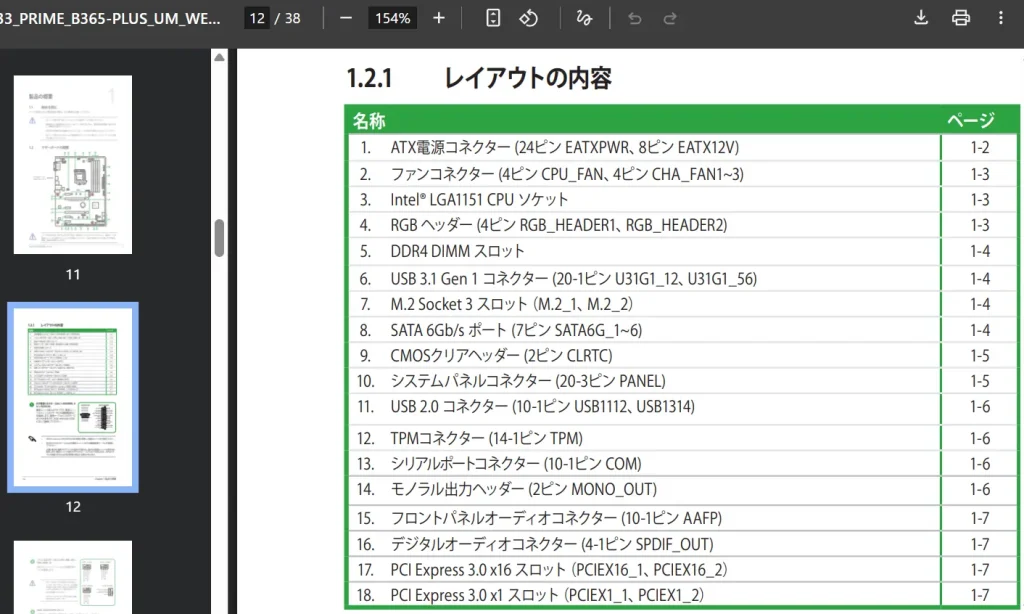The height and width of the screenshot is (614, 1024).
Task: Zoom in with the plus button
Action: pyautogui.click(x=439, y=18)
